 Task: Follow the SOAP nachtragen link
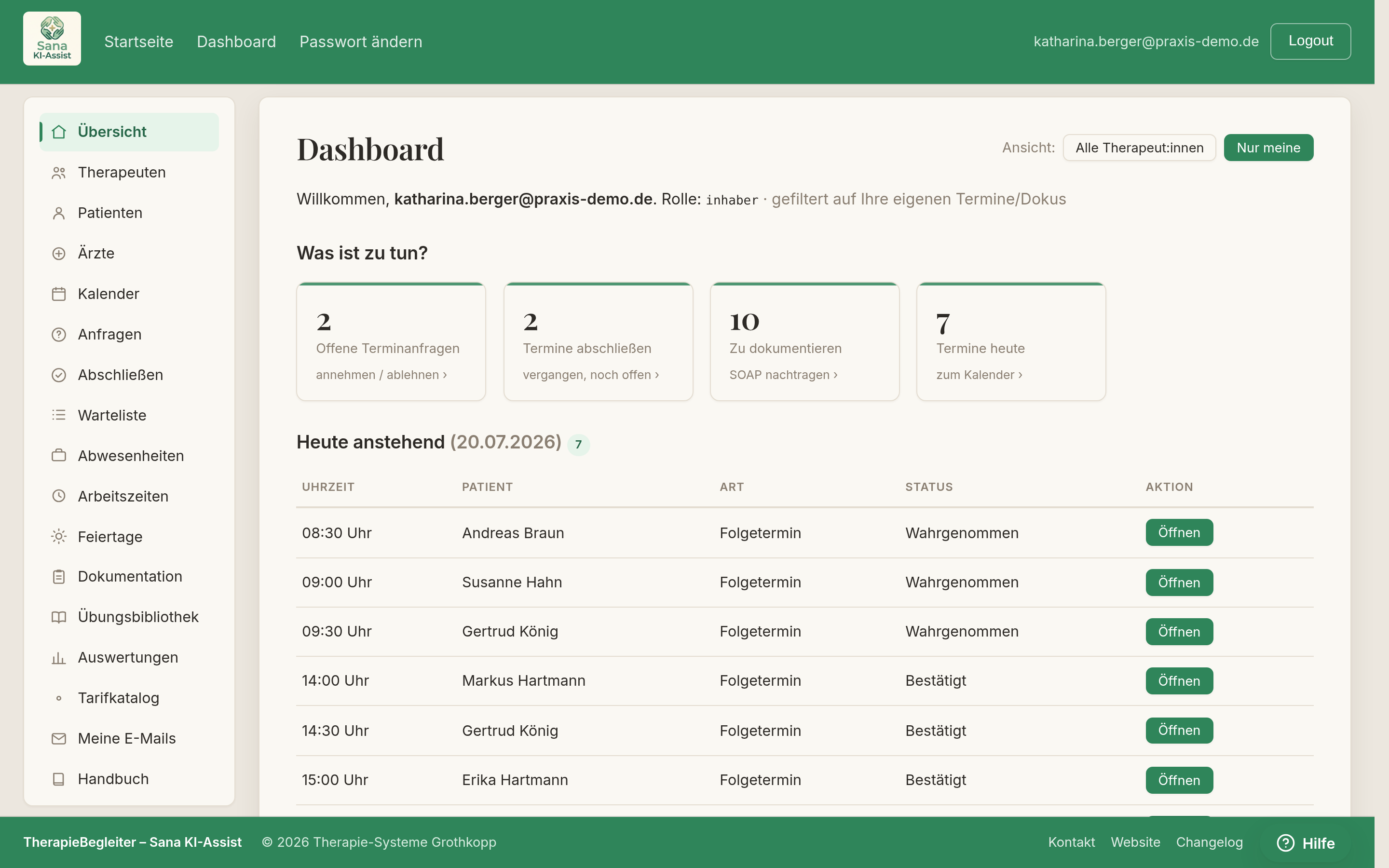click(783, 375)
